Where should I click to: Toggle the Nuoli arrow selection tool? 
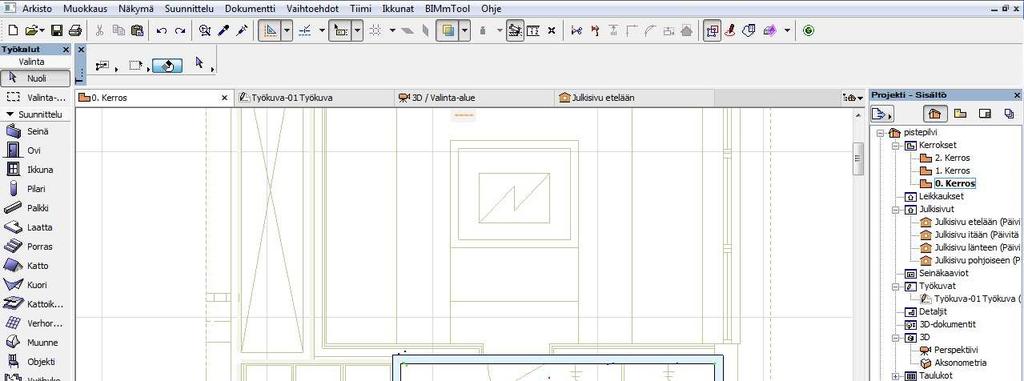pos(35,78)
